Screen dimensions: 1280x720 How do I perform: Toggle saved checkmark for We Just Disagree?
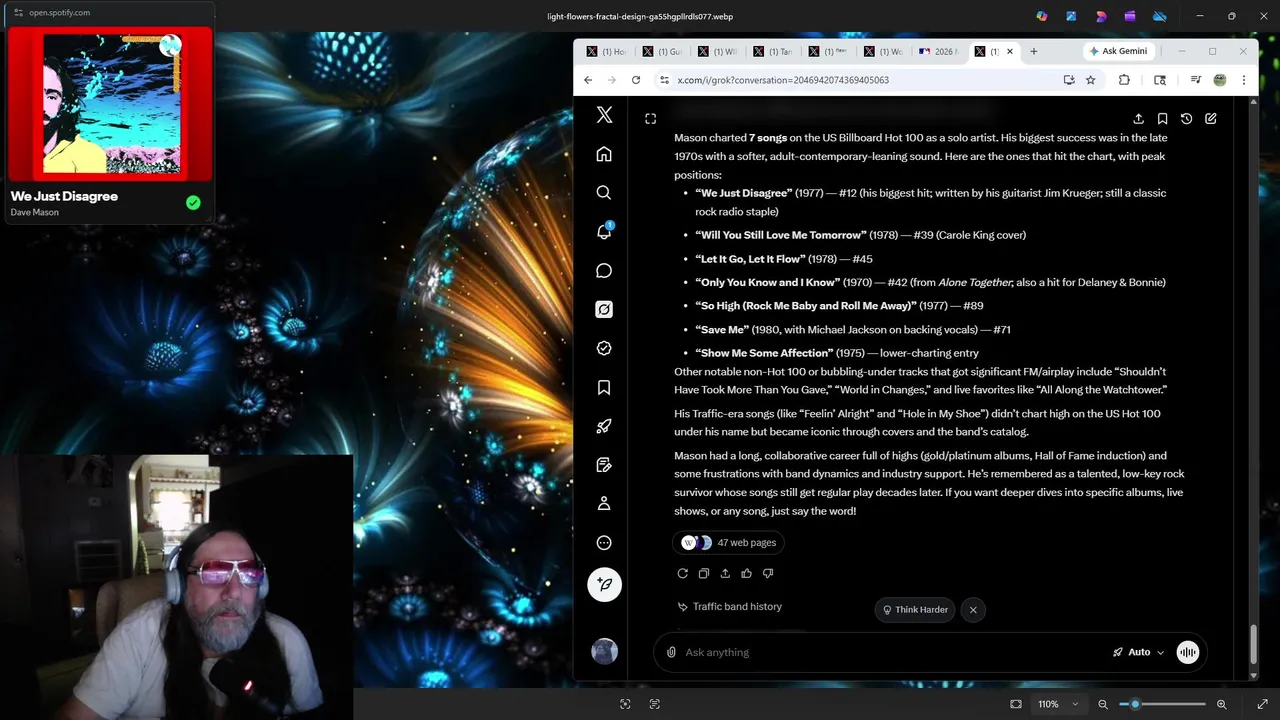[x=193, y=202]
